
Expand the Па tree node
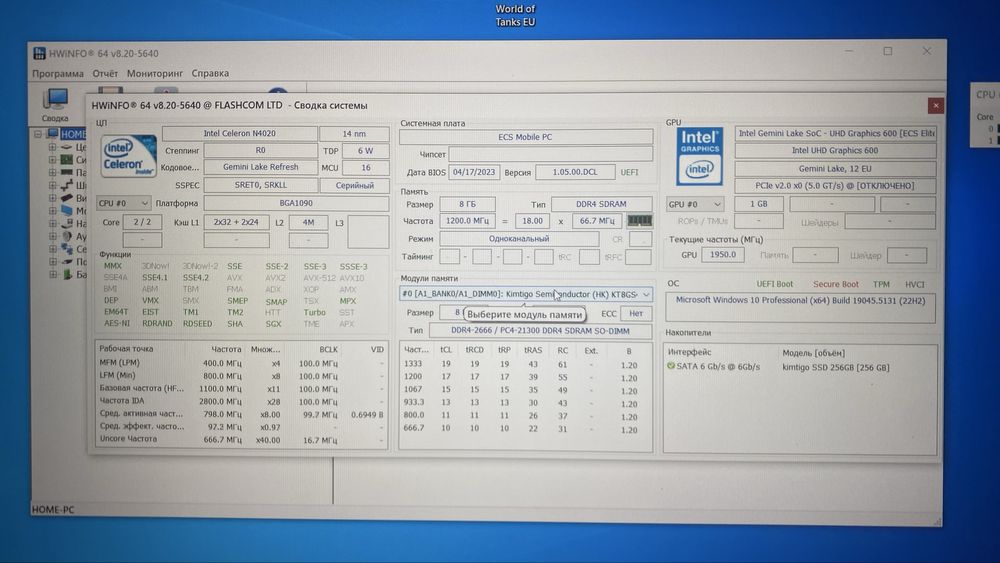[x=52, y=173]
